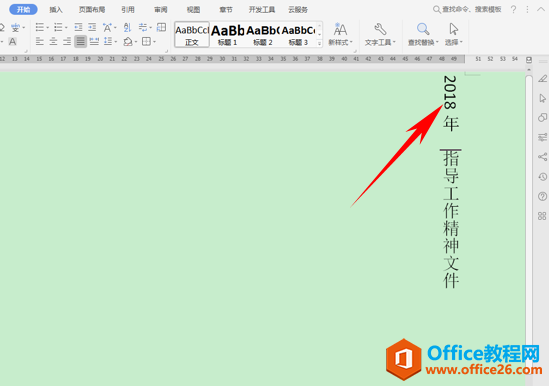Open the 视图 tab
The width and height of the screenshot is (549, 387).
193,9
